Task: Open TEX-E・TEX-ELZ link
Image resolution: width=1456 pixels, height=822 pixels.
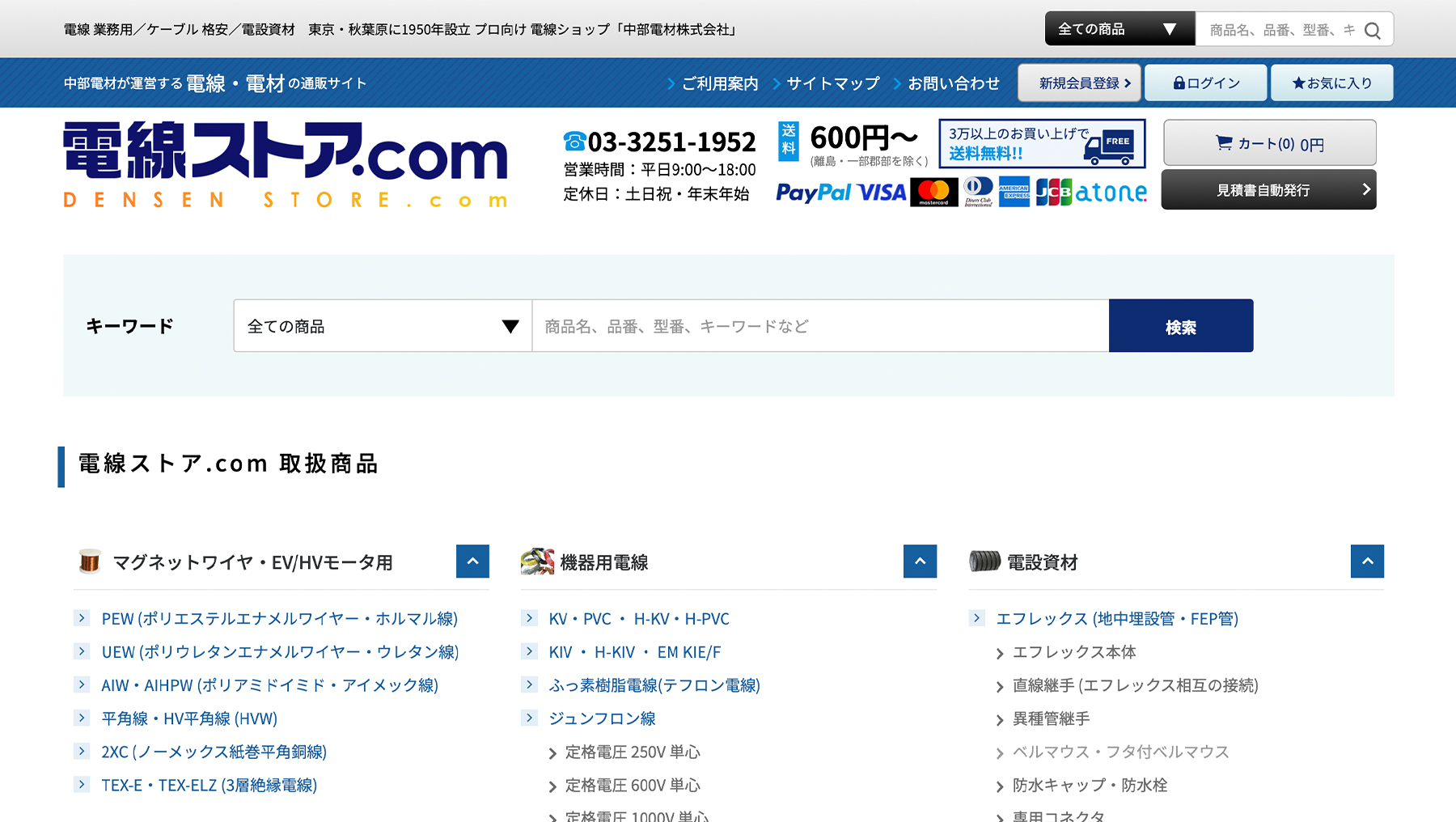Action: [x=209, y=785]
